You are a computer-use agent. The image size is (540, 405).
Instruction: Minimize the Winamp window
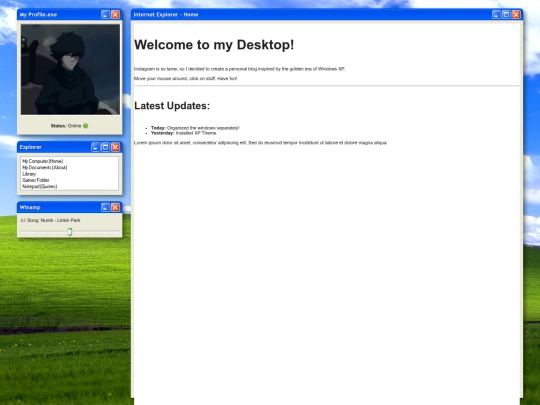(x=105, y=207)
